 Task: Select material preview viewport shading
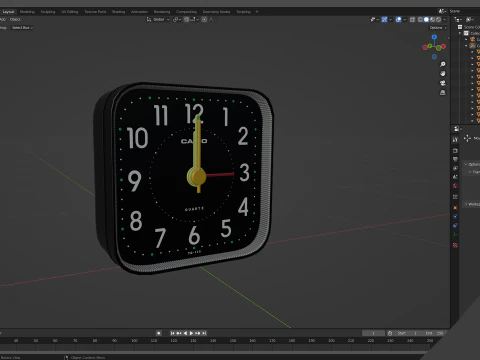(x=432, y=20)
